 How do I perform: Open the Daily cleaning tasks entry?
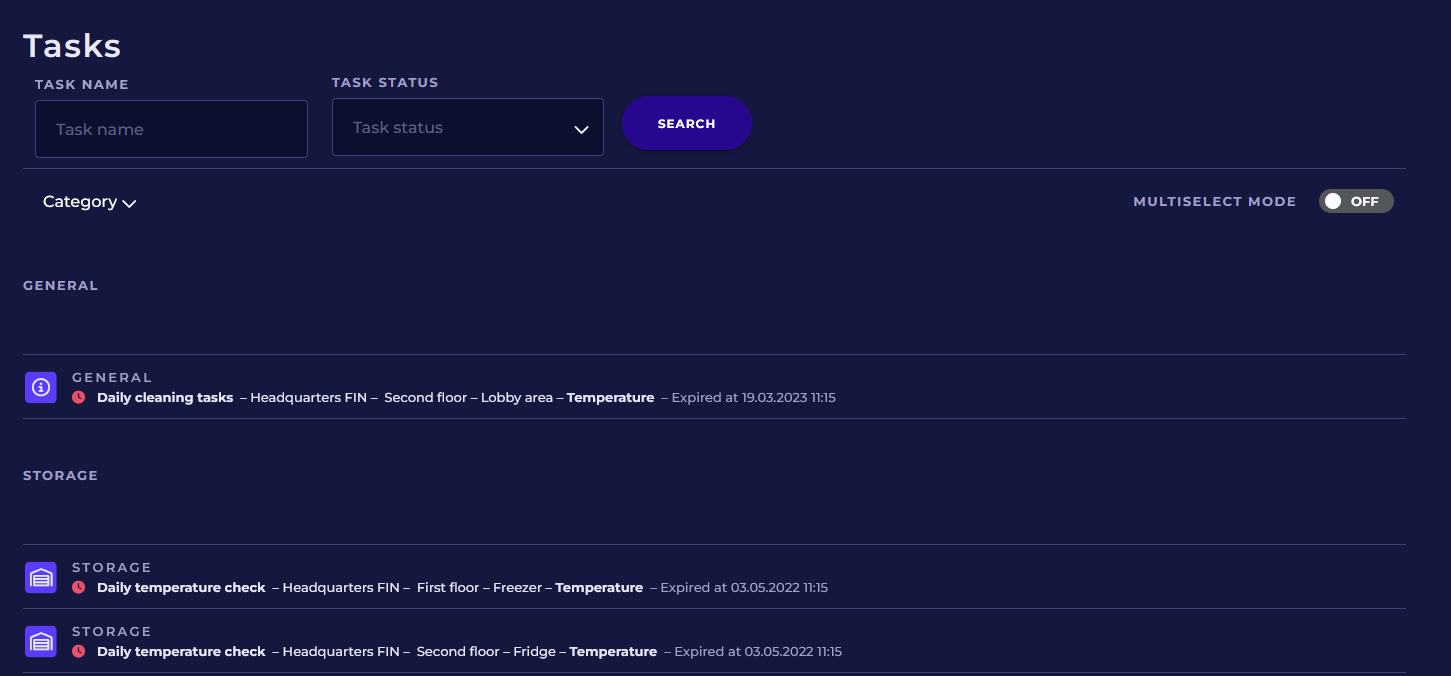click(x=165, y=397)
